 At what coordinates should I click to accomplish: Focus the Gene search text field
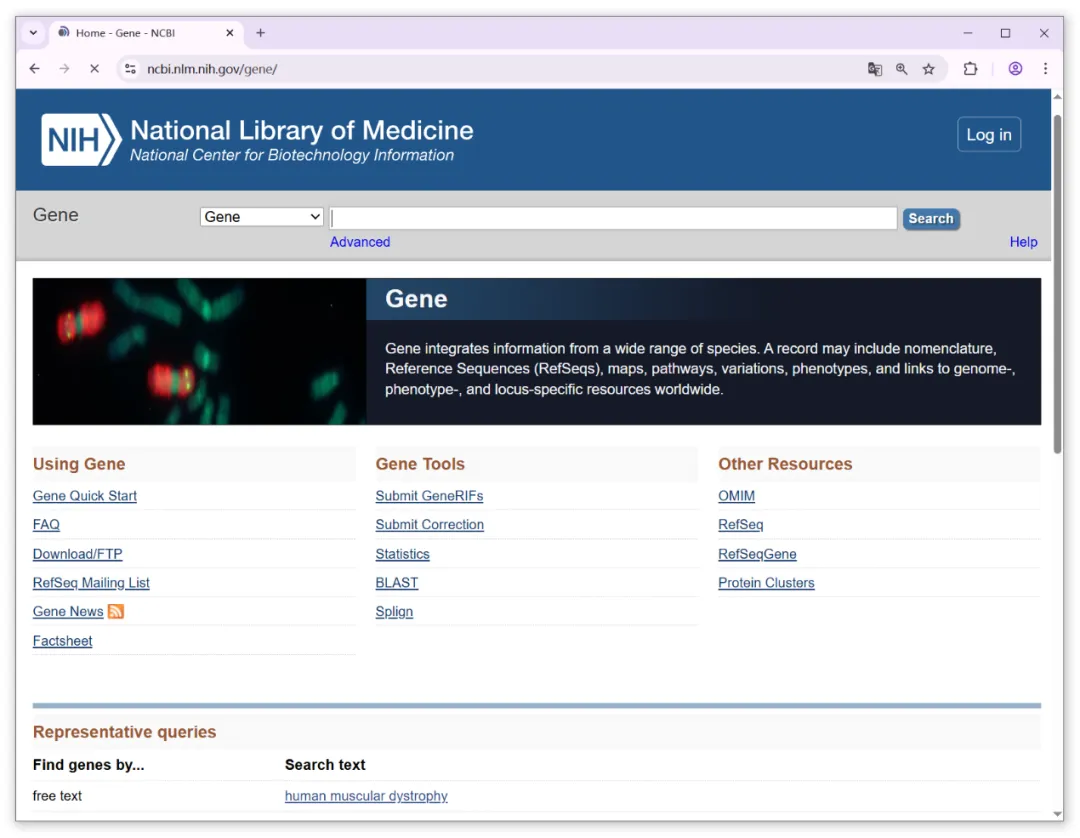(613, 218)
